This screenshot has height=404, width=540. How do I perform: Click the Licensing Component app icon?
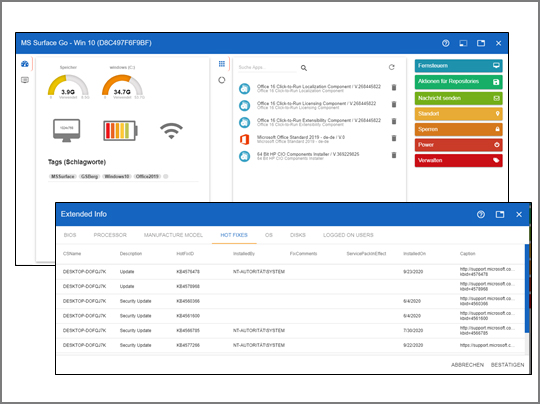[x=245, y=105]
